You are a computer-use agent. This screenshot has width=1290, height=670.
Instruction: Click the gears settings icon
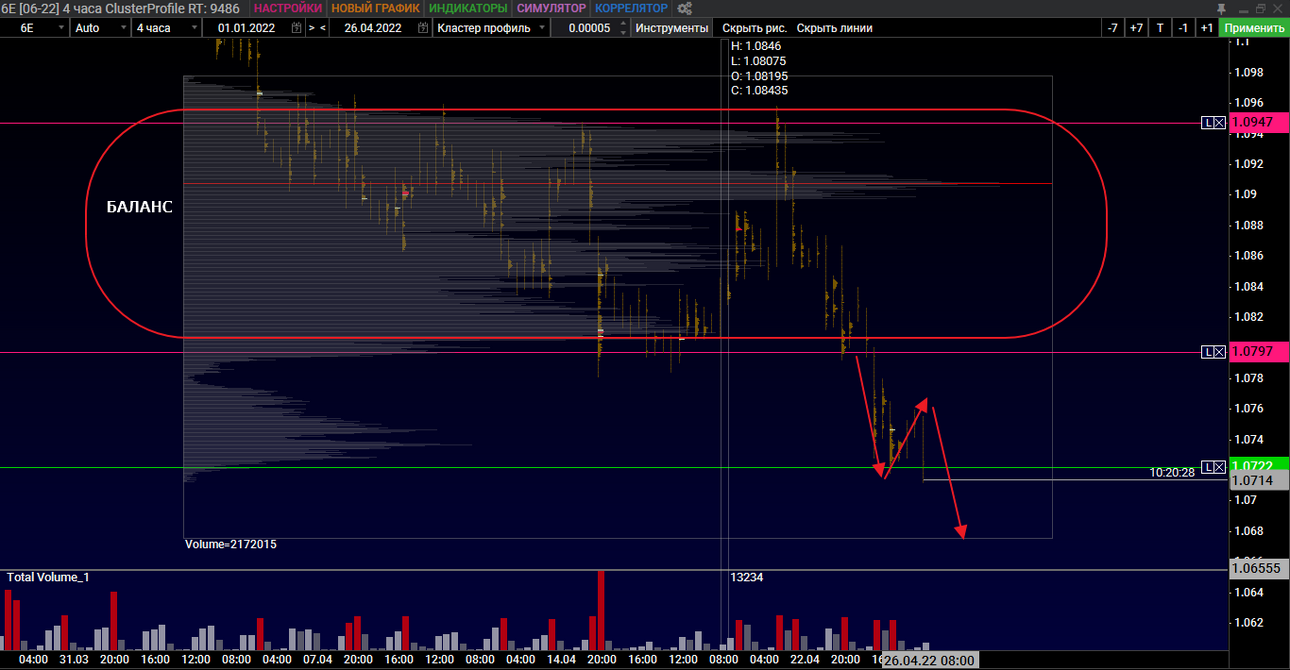click(x=685, y=8)
